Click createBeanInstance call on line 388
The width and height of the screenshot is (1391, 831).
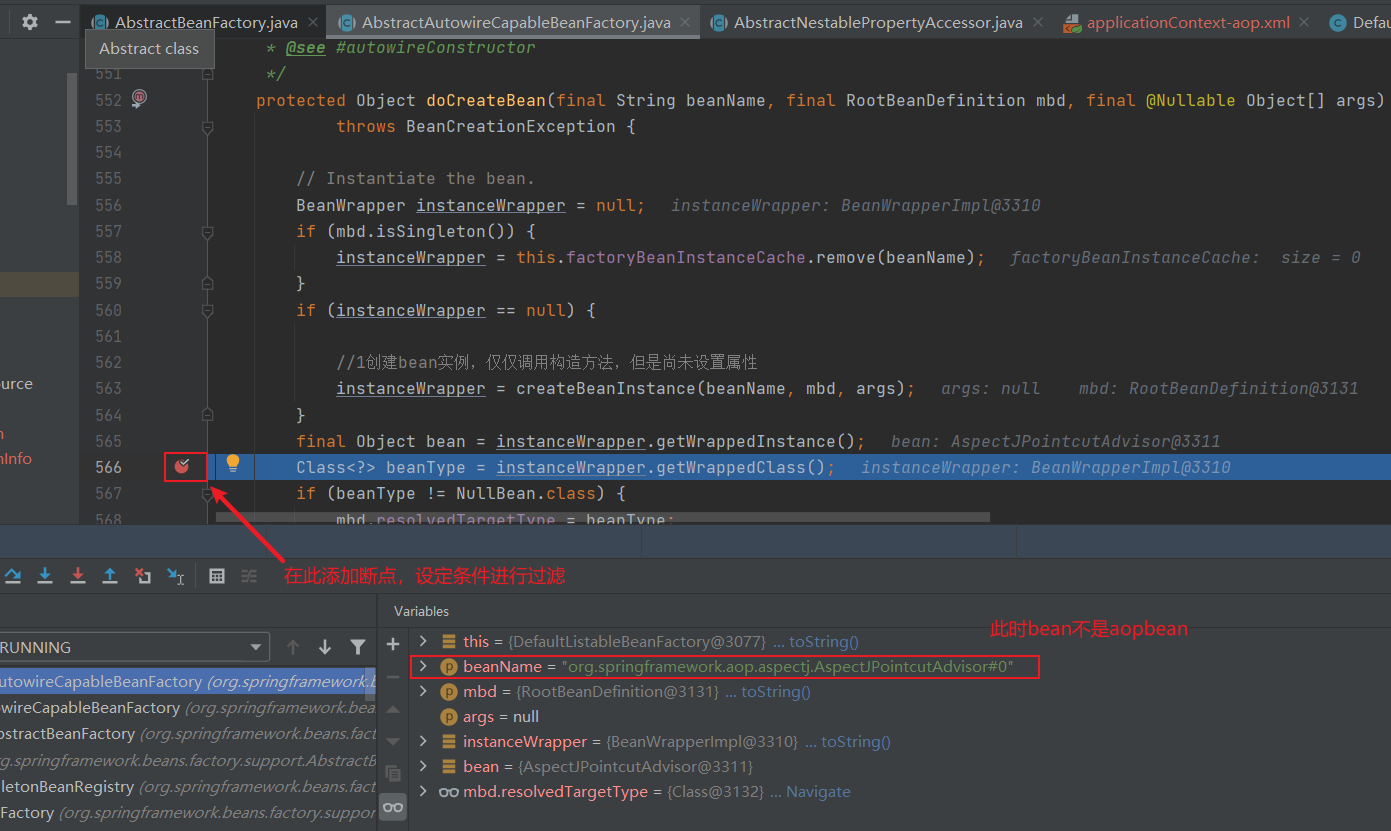coord(606,388)
